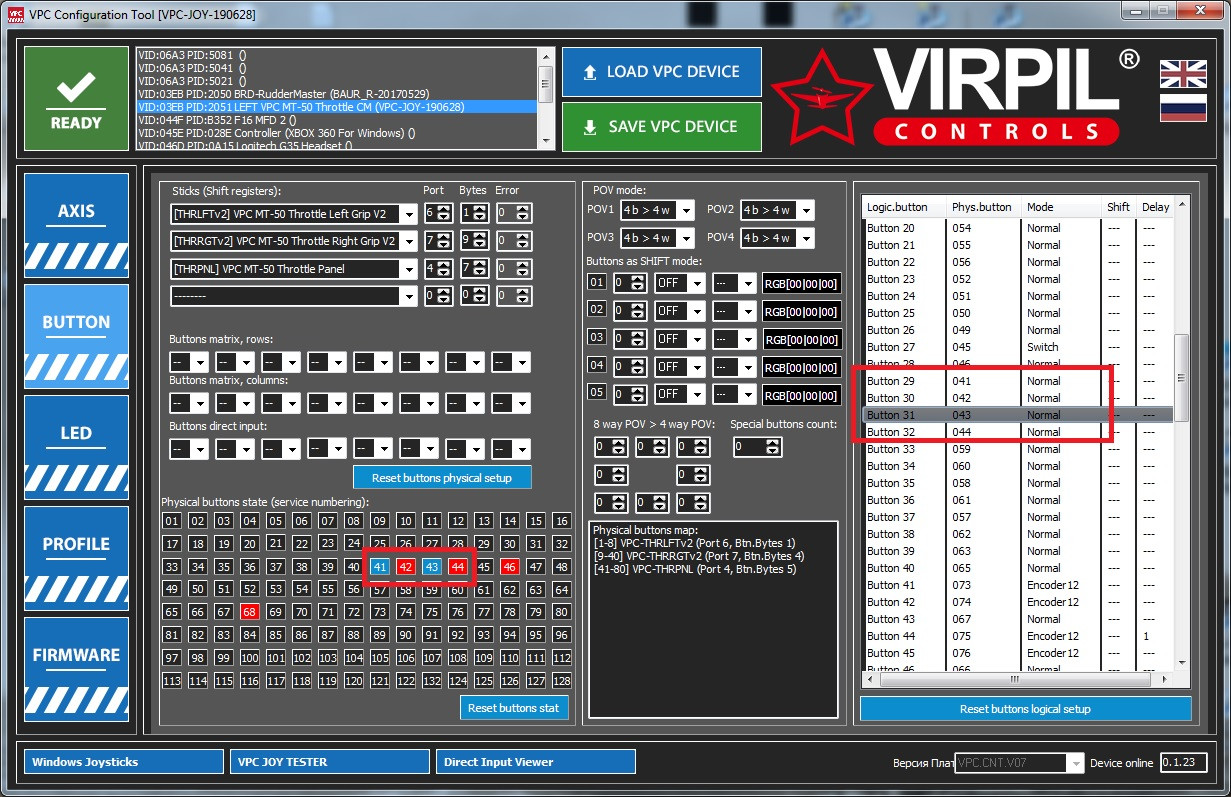Select the Russian flag language icon
Viewport: 1231px width, 797px height.
click(x=1182, y=107)
